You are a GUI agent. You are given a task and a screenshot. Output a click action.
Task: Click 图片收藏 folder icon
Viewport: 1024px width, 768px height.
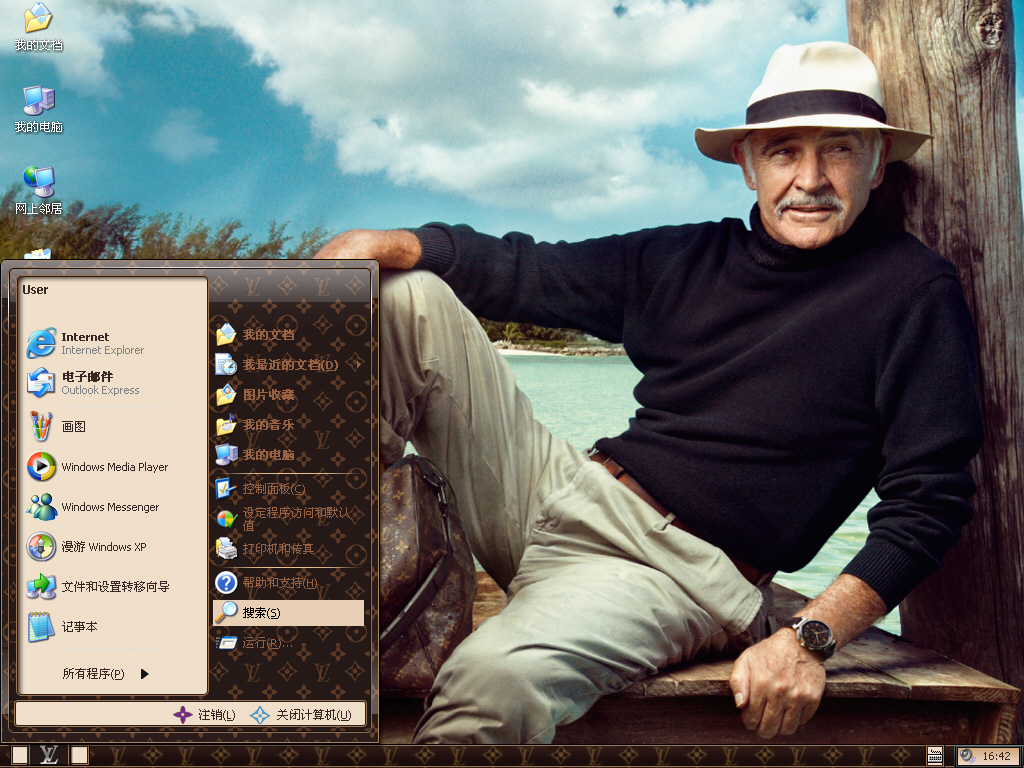click(226, 394)
